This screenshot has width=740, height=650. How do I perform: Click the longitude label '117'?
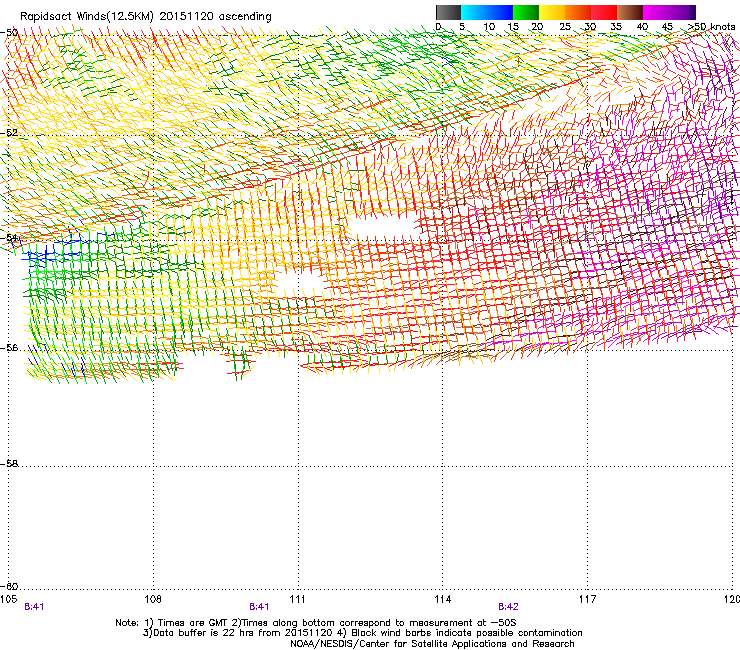tap(587, 599)
